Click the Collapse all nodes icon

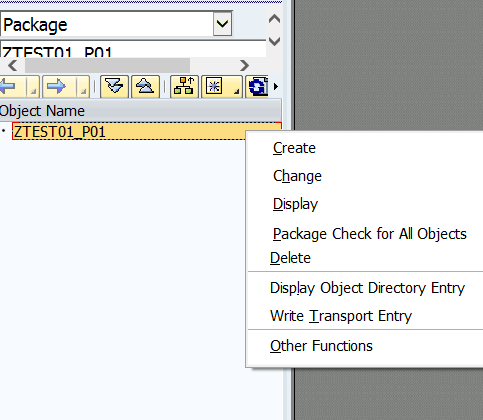(145, 87)
